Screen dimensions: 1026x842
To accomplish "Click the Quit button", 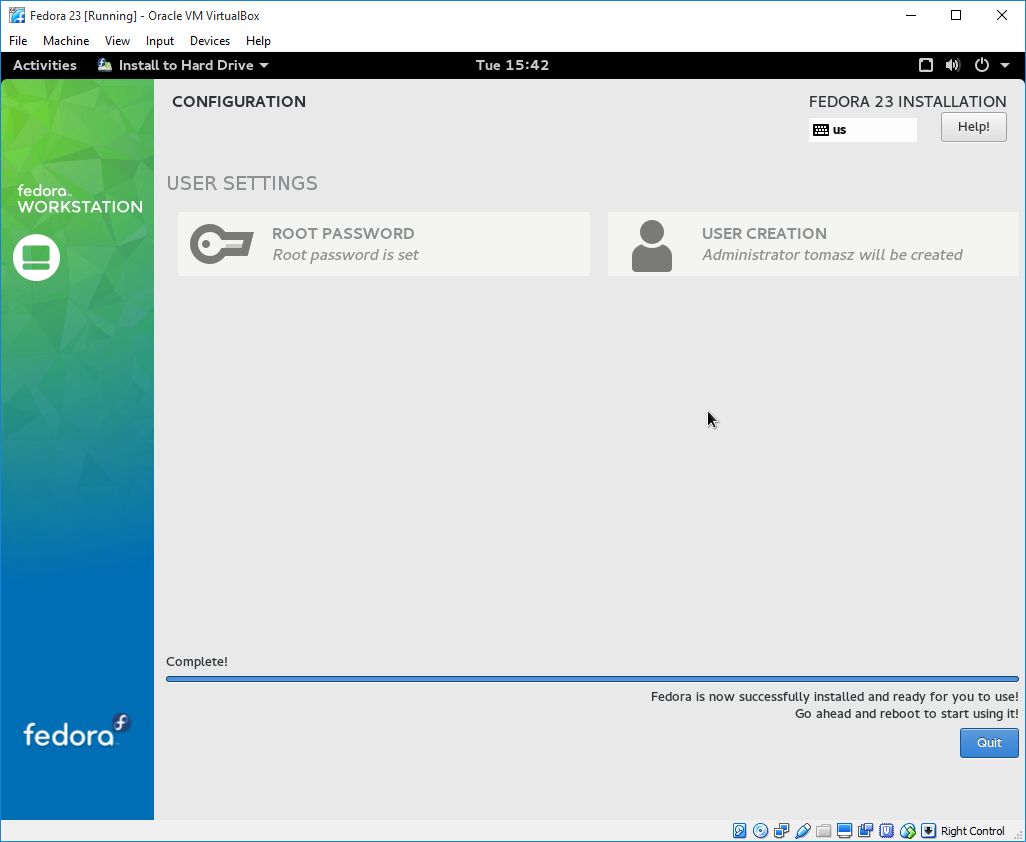I will pyautogui.click(x=989, y=743).
